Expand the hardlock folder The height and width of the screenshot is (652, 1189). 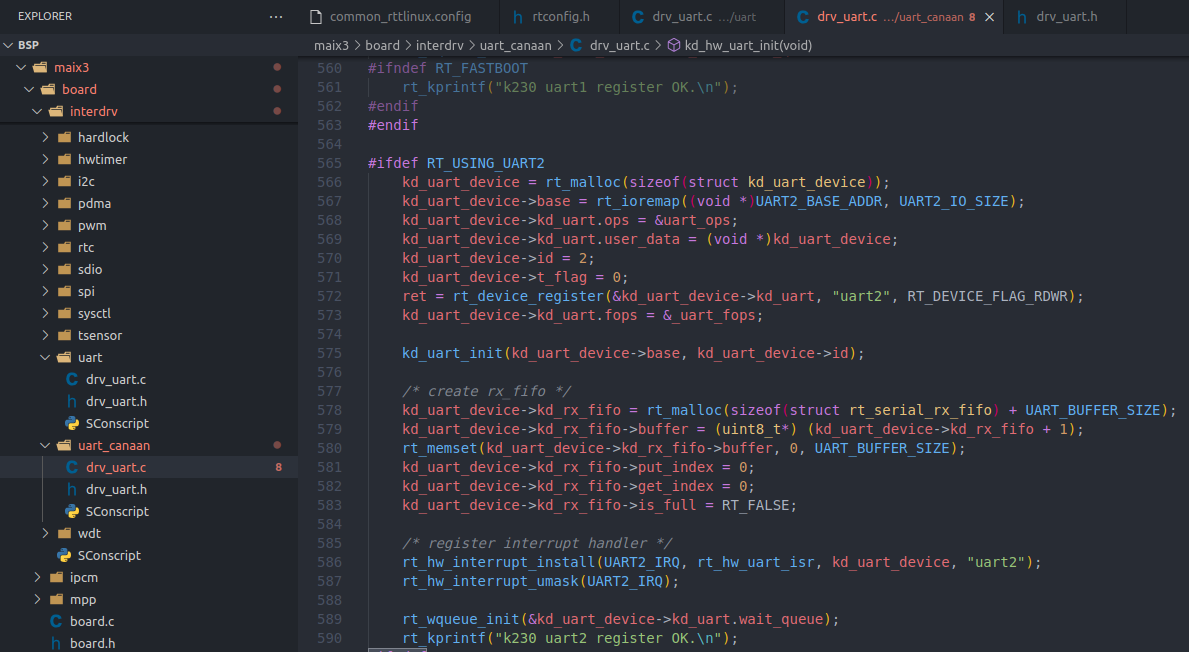[45, 137]
